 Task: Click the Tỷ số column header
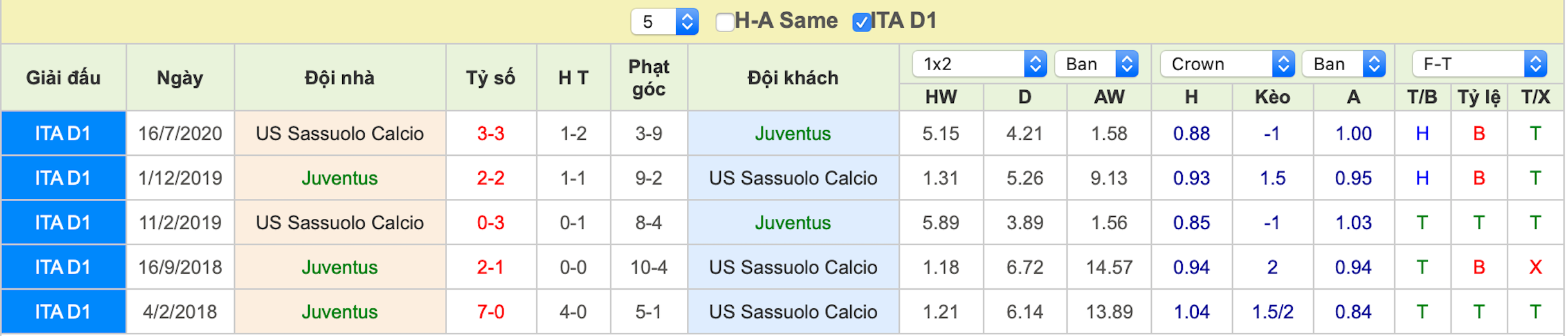(491, 78)
